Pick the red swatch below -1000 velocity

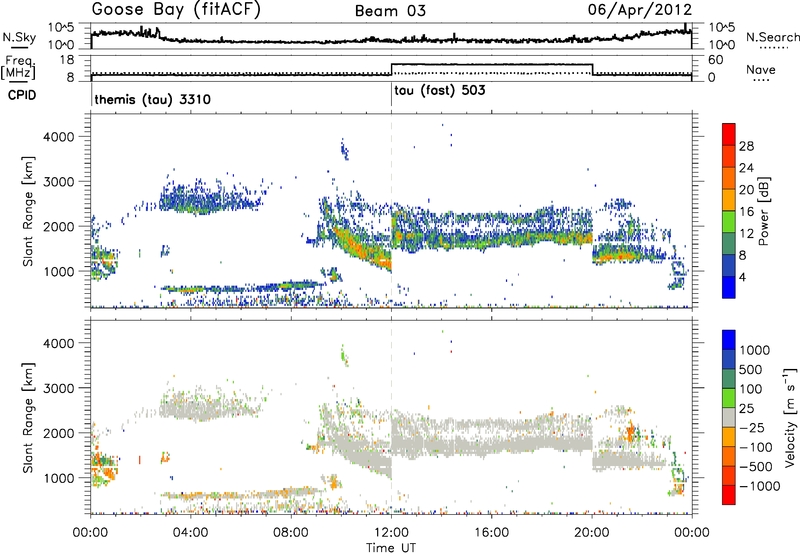click(x=729, y=495)
